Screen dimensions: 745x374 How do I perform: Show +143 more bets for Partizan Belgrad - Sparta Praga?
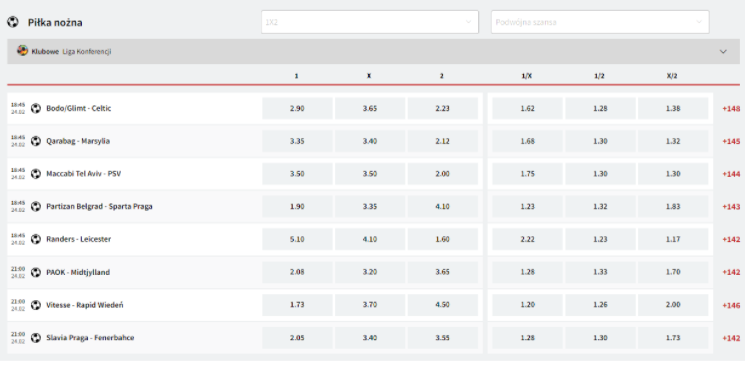731,207
